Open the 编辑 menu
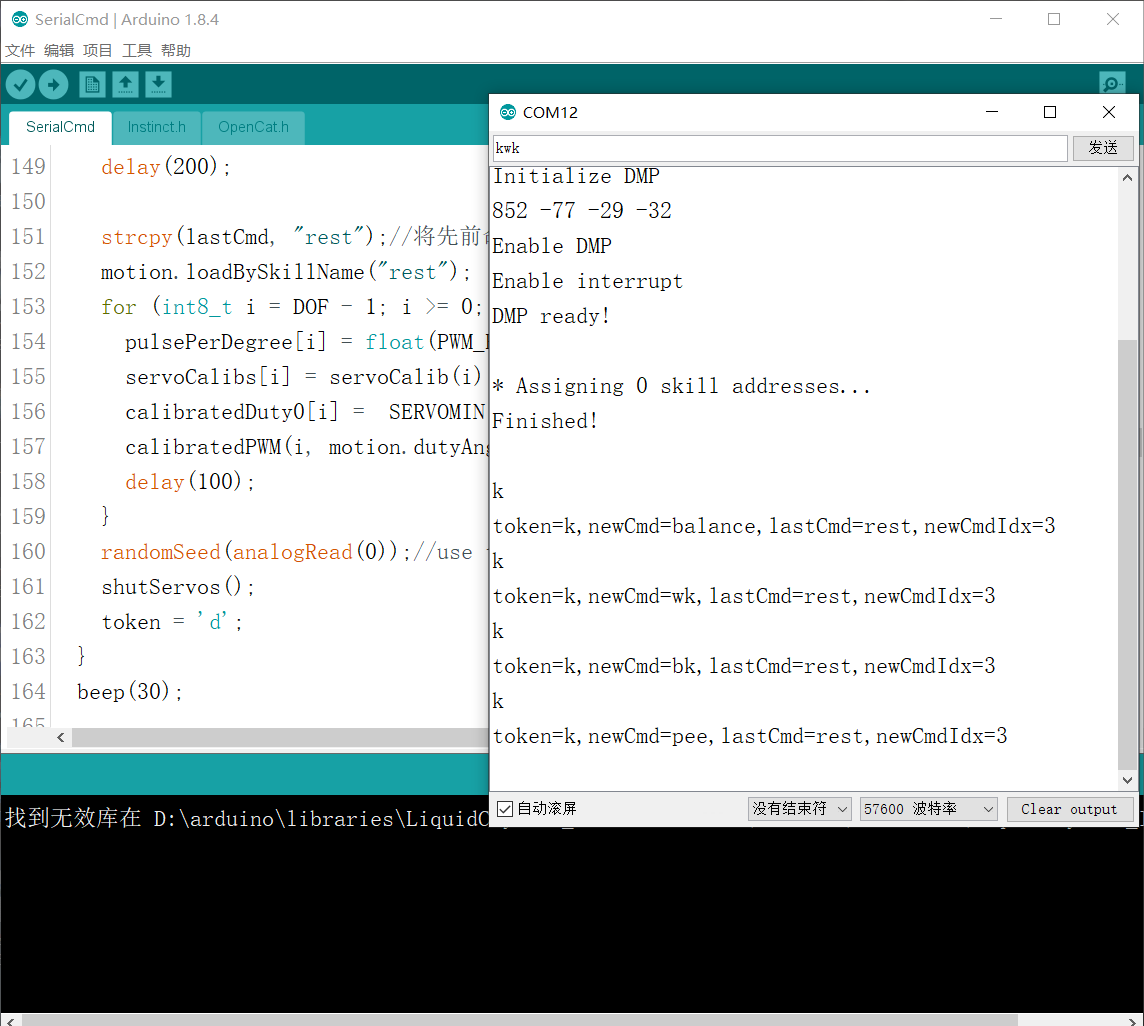 [59, 50]
